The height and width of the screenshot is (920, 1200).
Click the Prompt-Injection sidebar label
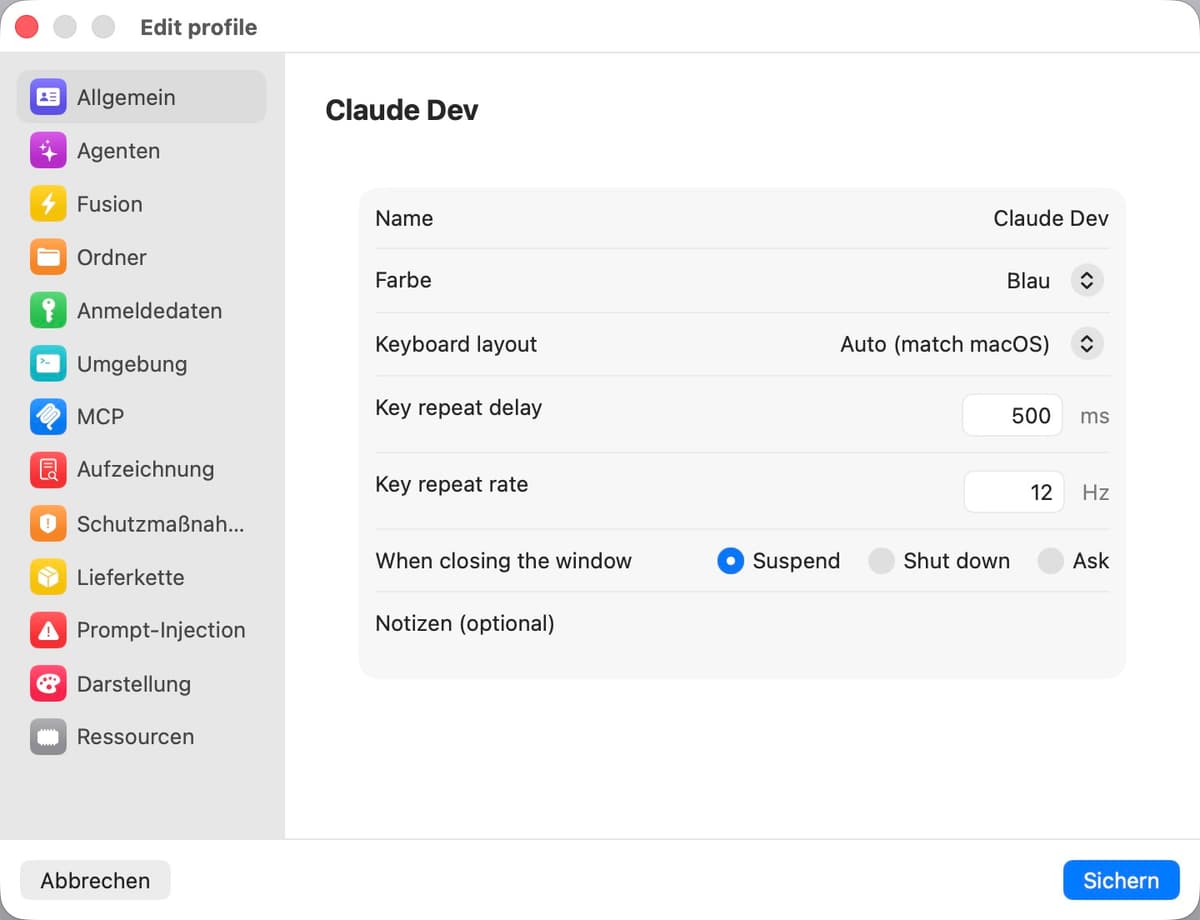(x=161, y=630)
